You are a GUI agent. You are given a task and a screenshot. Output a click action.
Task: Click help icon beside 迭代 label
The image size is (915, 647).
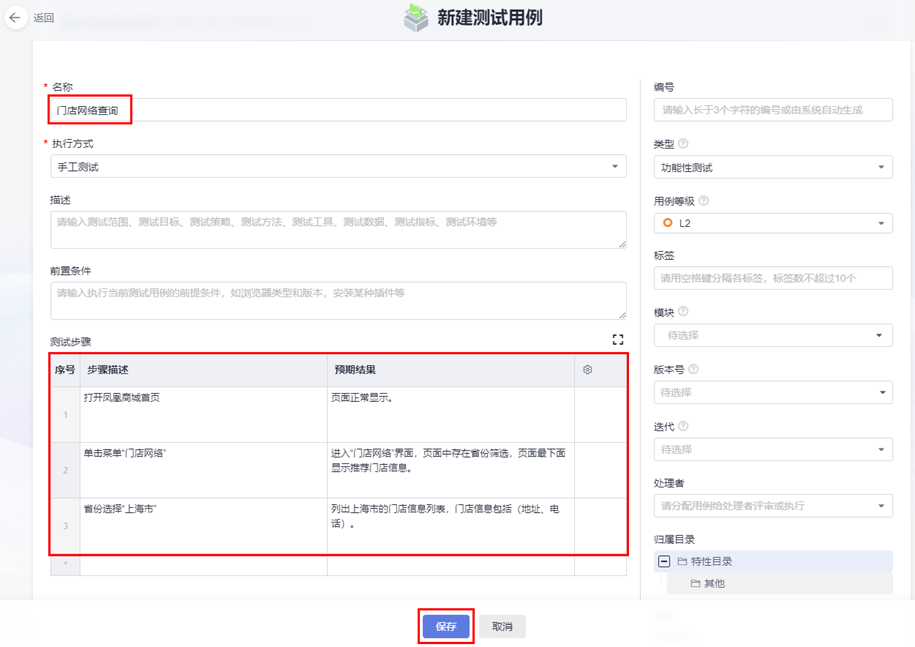683,426
